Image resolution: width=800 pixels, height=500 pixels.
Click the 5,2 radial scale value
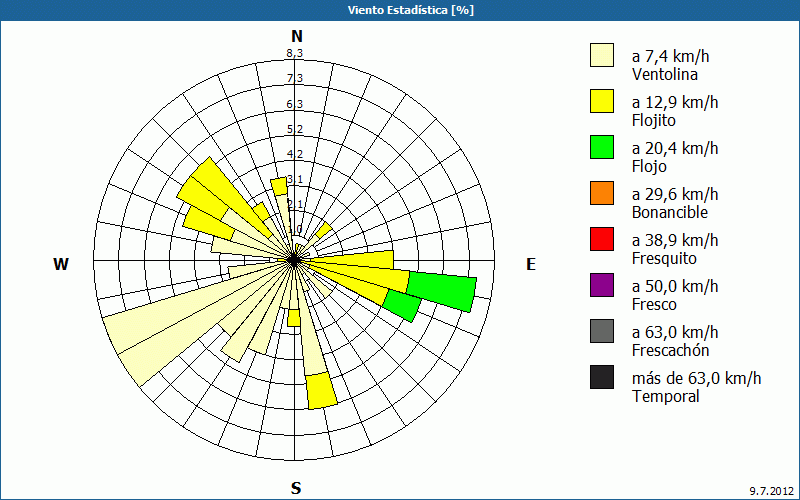pos(295,129)
